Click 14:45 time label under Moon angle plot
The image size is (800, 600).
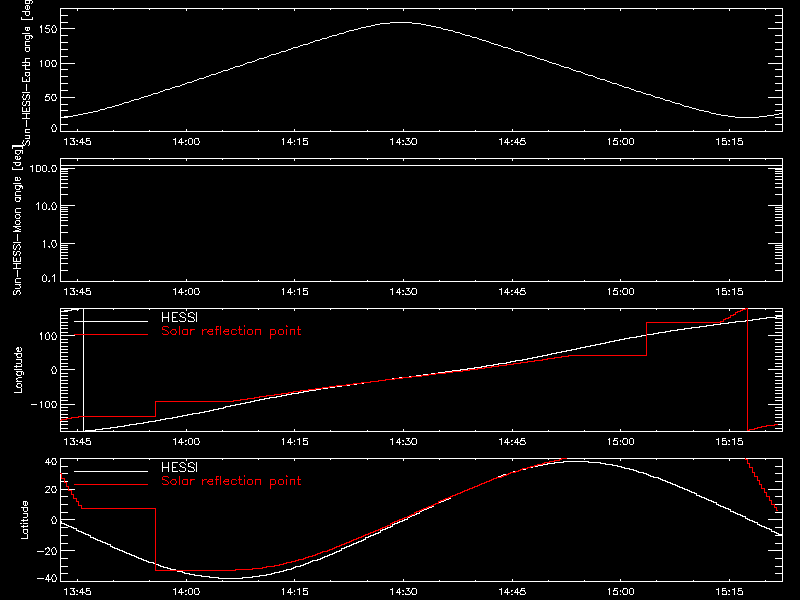[512, 292]
